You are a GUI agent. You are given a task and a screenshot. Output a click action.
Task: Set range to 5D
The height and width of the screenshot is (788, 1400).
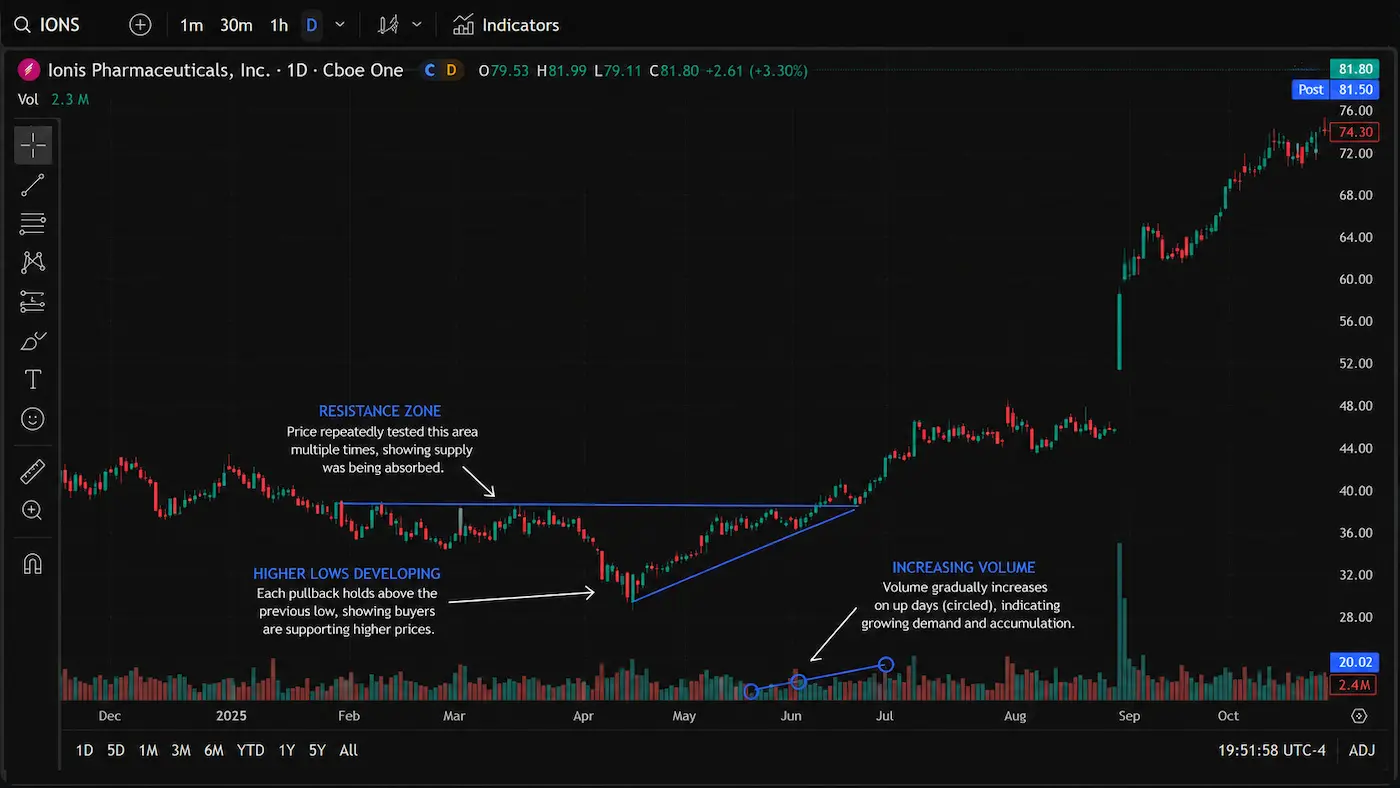pyautogui.click(x=116, y=750)
